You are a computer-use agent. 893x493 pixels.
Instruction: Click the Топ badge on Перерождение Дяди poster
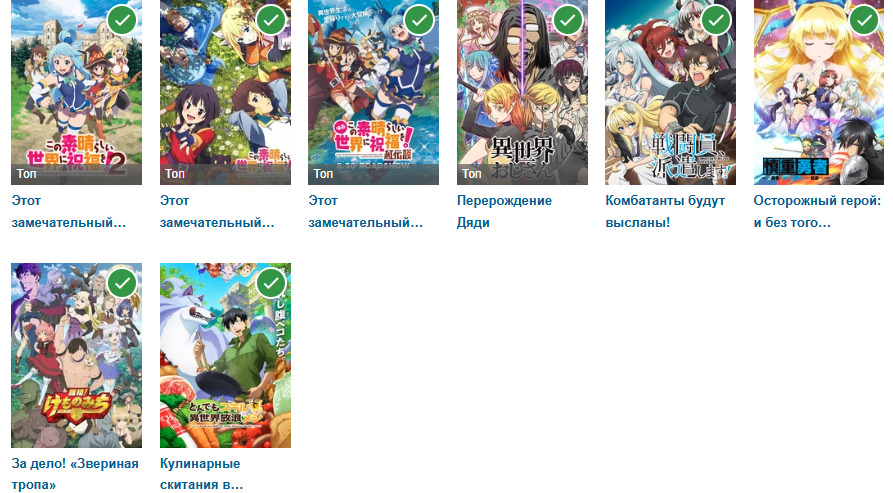coord(472,174)
